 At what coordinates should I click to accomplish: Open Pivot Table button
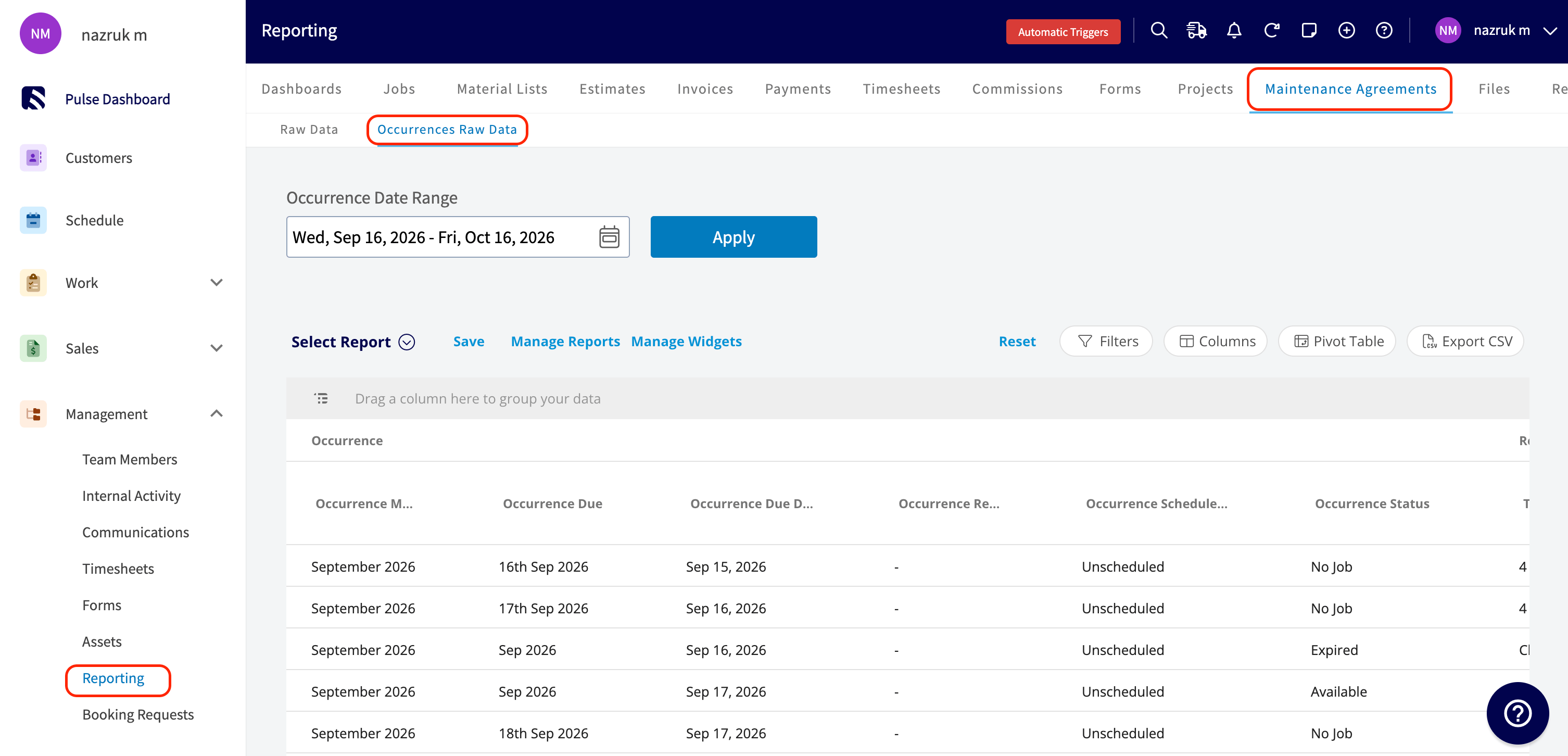tap(1337, 342)
